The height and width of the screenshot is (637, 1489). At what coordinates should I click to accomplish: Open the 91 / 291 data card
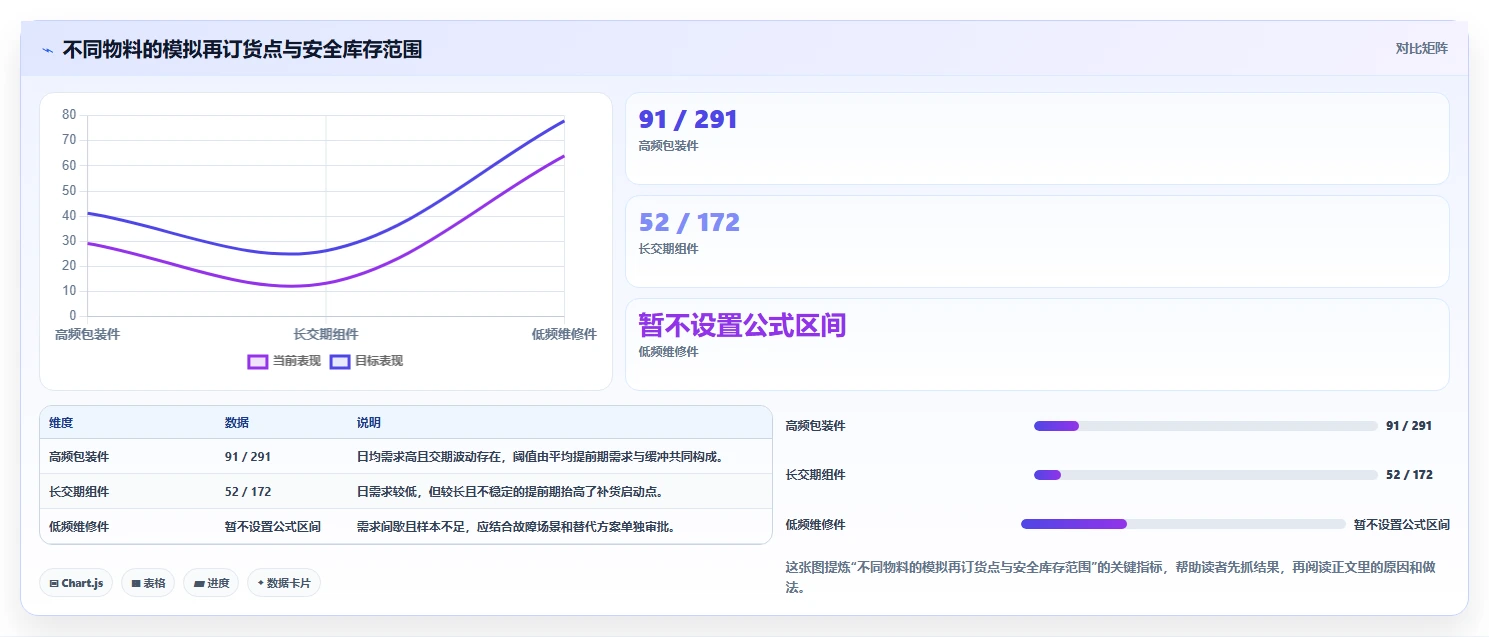click(x=1037, y=138)
